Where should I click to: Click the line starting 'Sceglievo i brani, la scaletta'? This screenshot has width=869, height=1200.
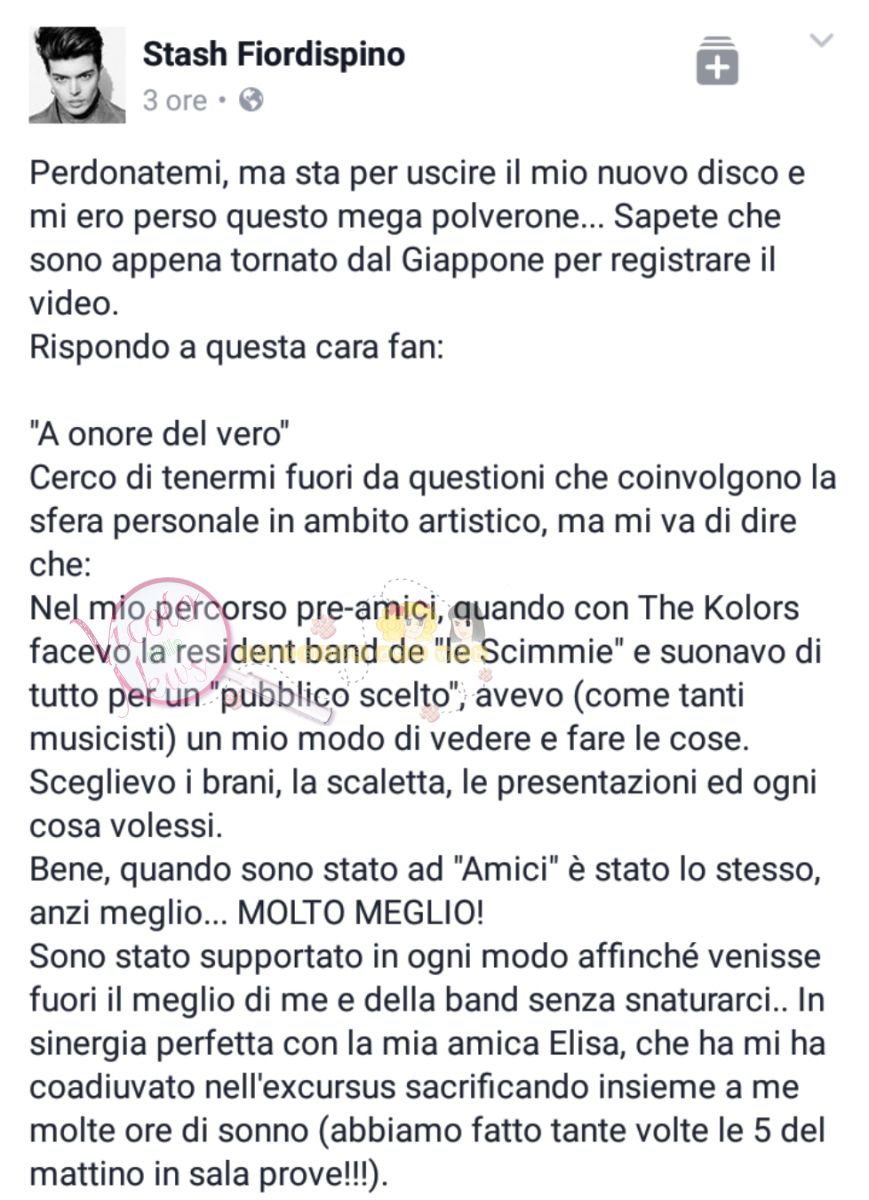click(423, 783)
